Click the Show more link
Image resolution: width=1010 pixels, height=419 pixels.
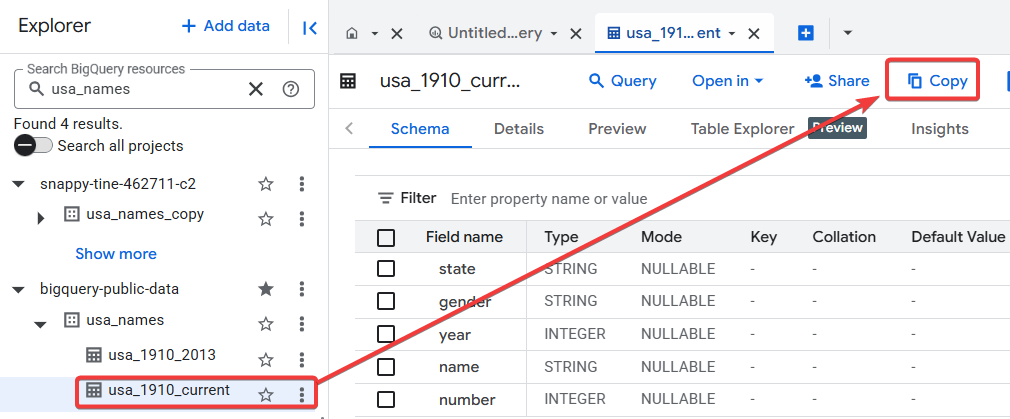116,254
